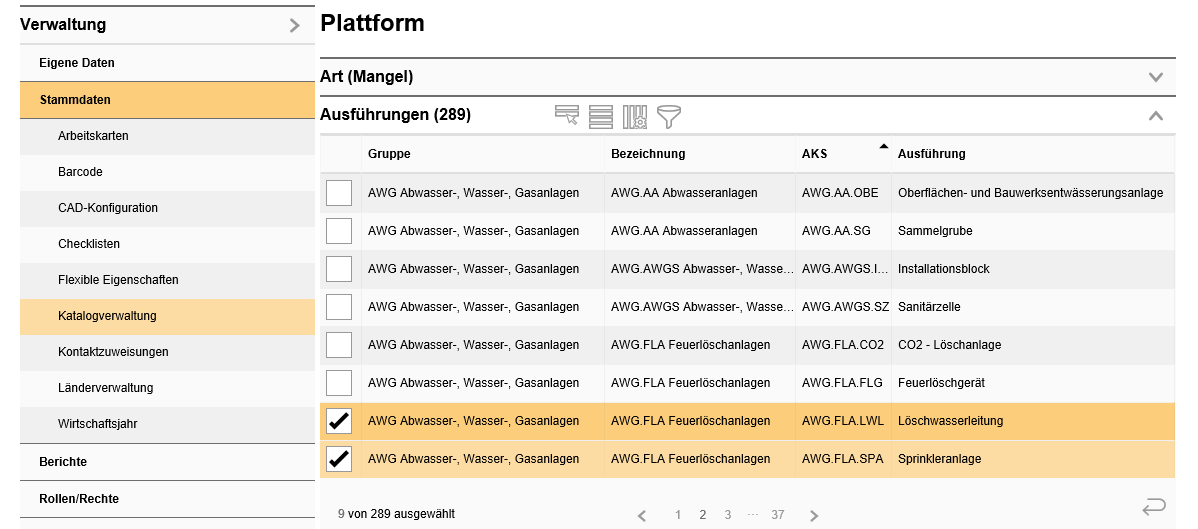Collapse the Ausführungen section
This screenshot has width=1198, height=529.
(x=1156, y=116)
